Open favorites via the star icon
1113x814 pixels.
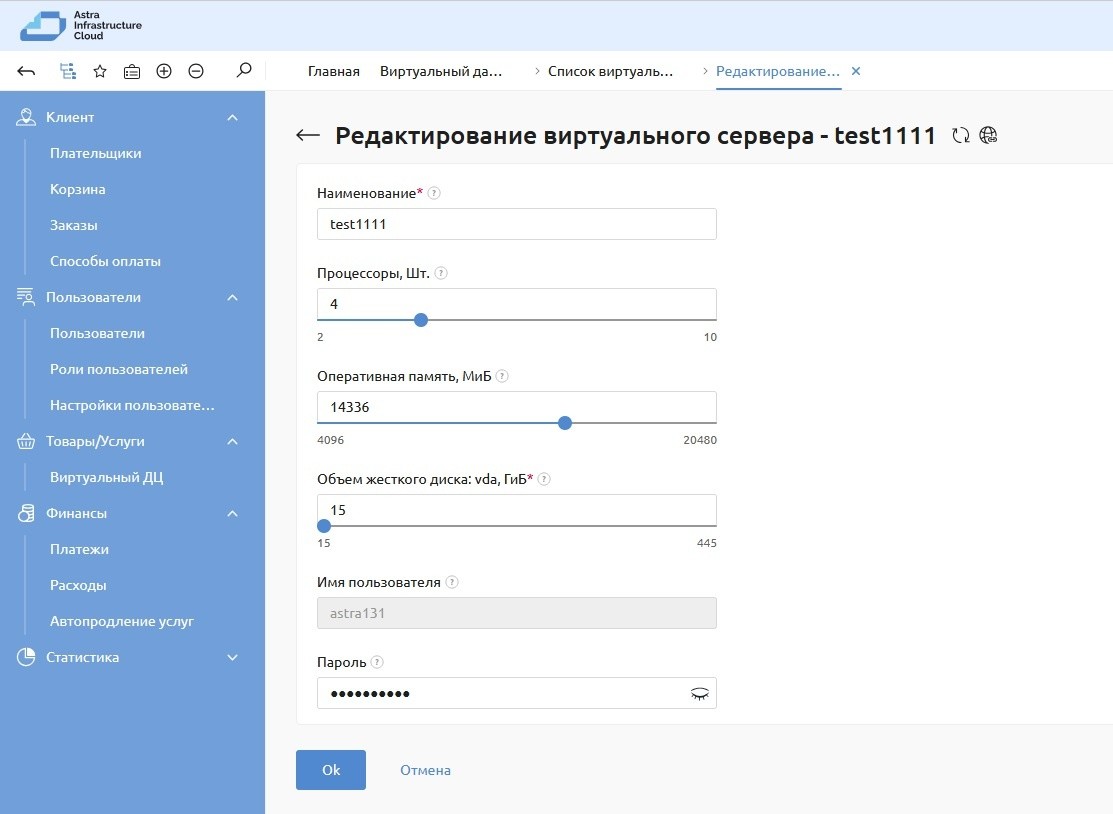click(100, 71)
